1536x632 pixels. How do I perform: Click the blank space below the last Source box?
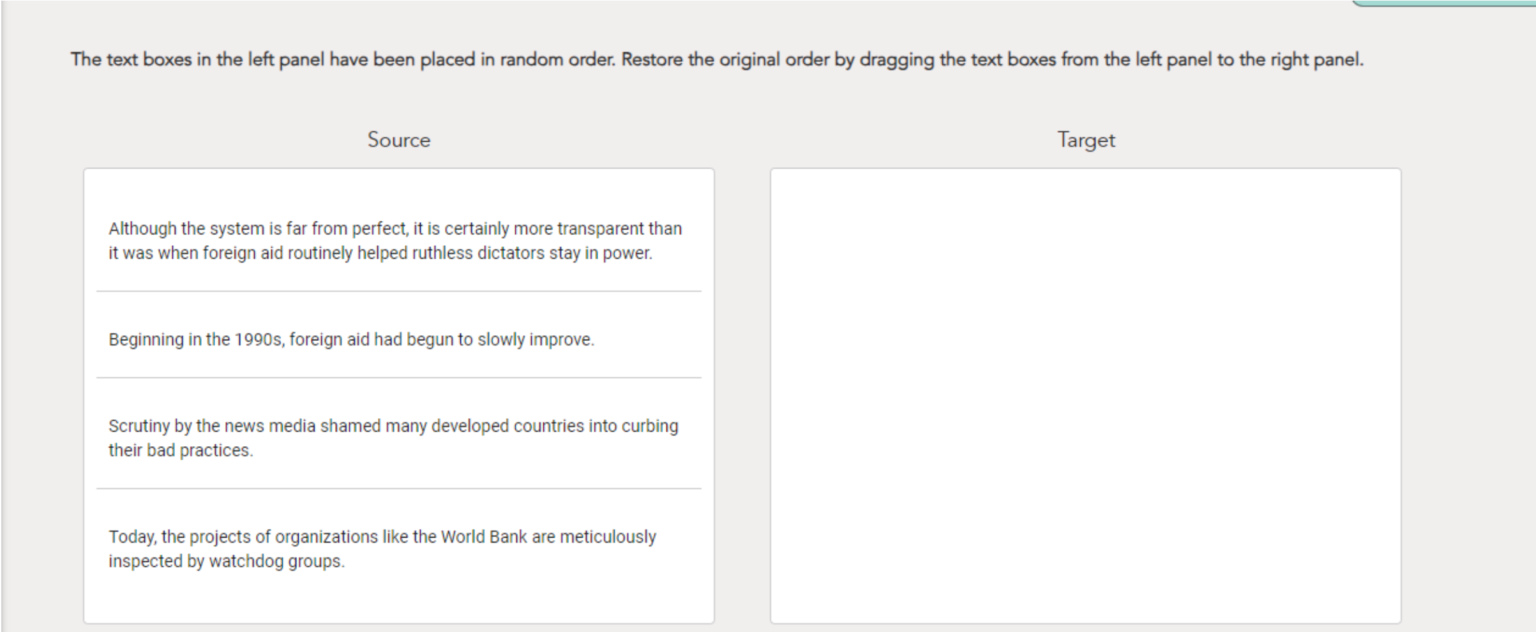(x=398, y=602)
